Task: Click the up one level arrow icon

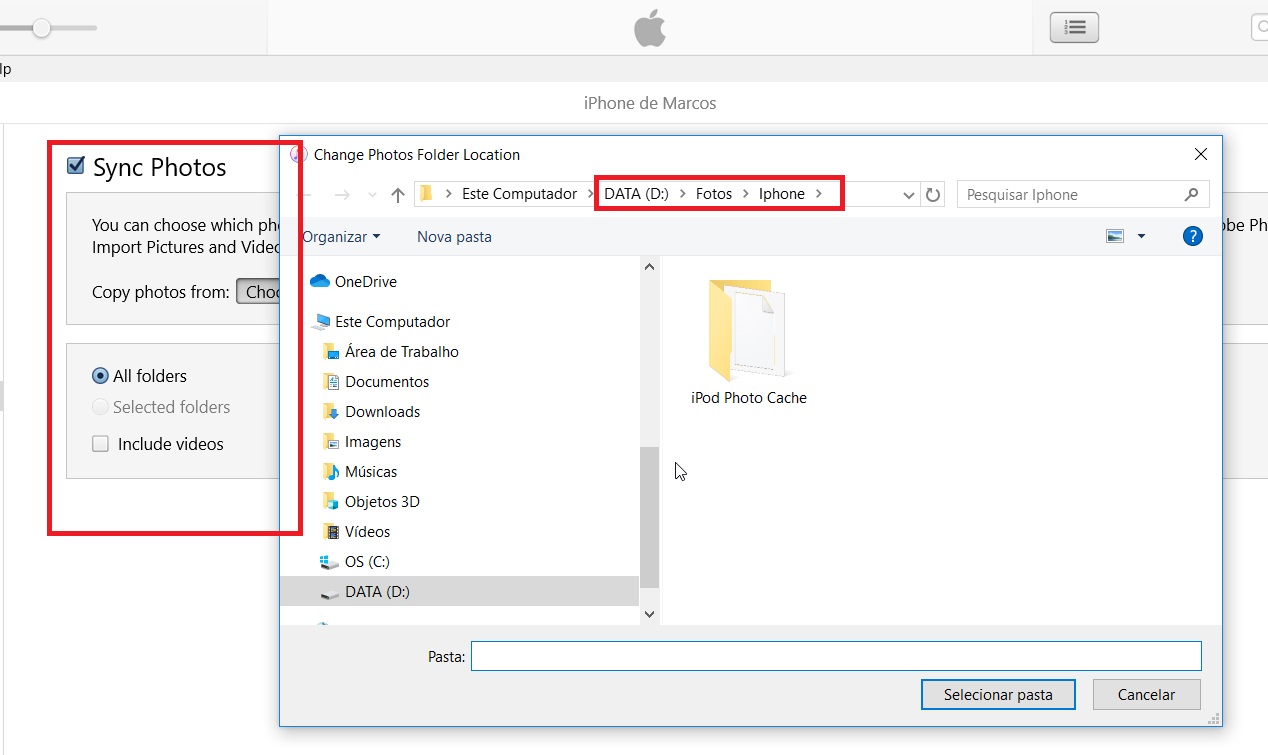Action: pyautogui.click(x=397, y=194)
